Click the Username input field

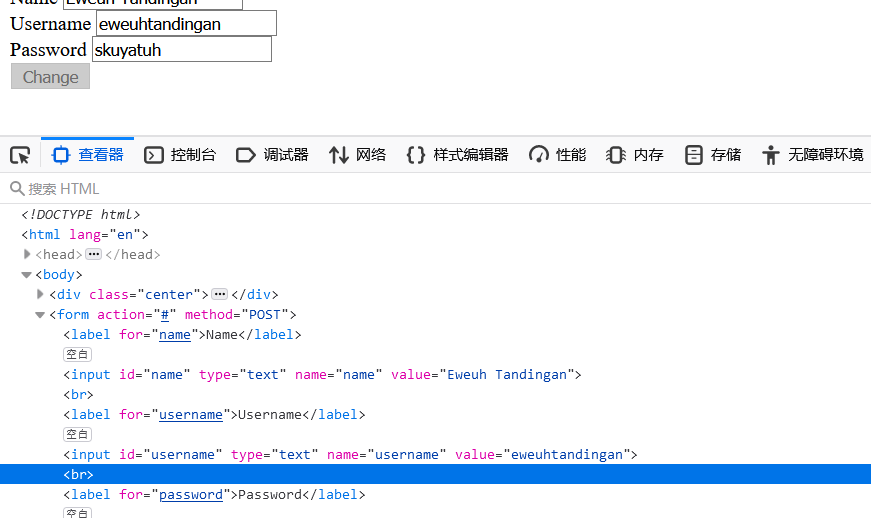(186, 24)
